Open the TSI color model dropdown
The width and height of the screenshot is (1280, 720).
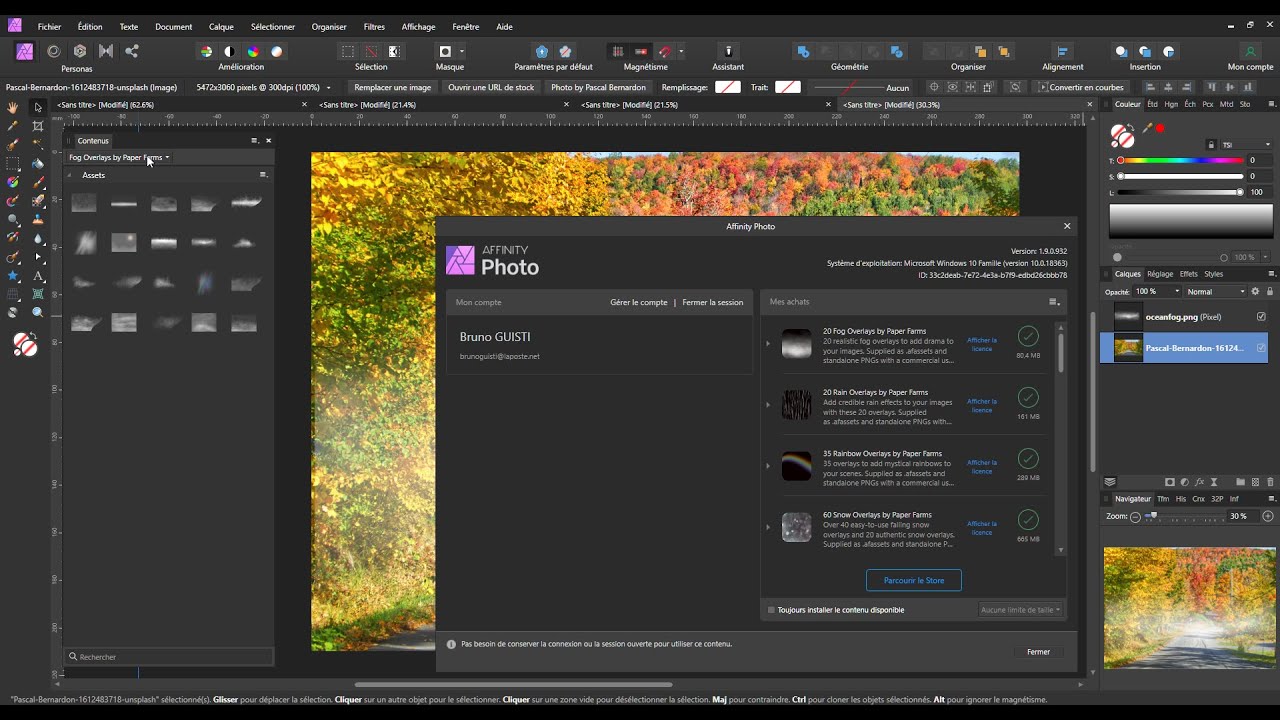click(x=1244, y=145)
